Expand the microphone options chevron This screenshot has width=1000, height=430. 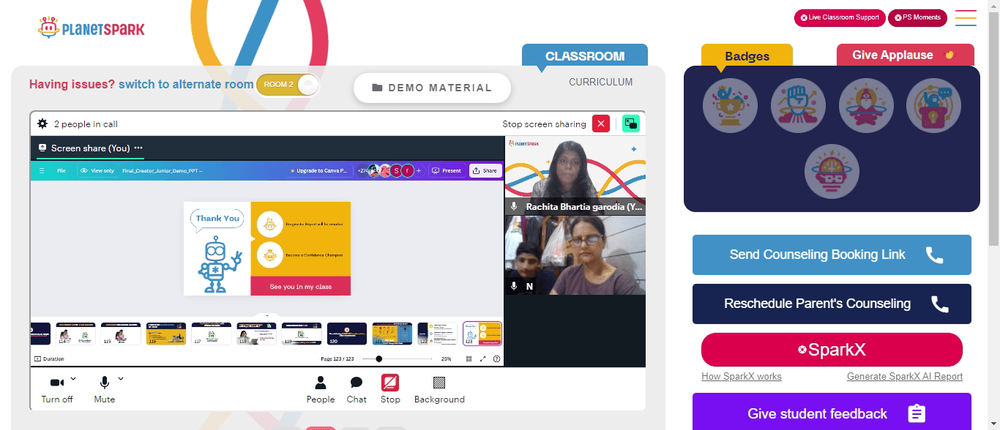coord(121,379)
